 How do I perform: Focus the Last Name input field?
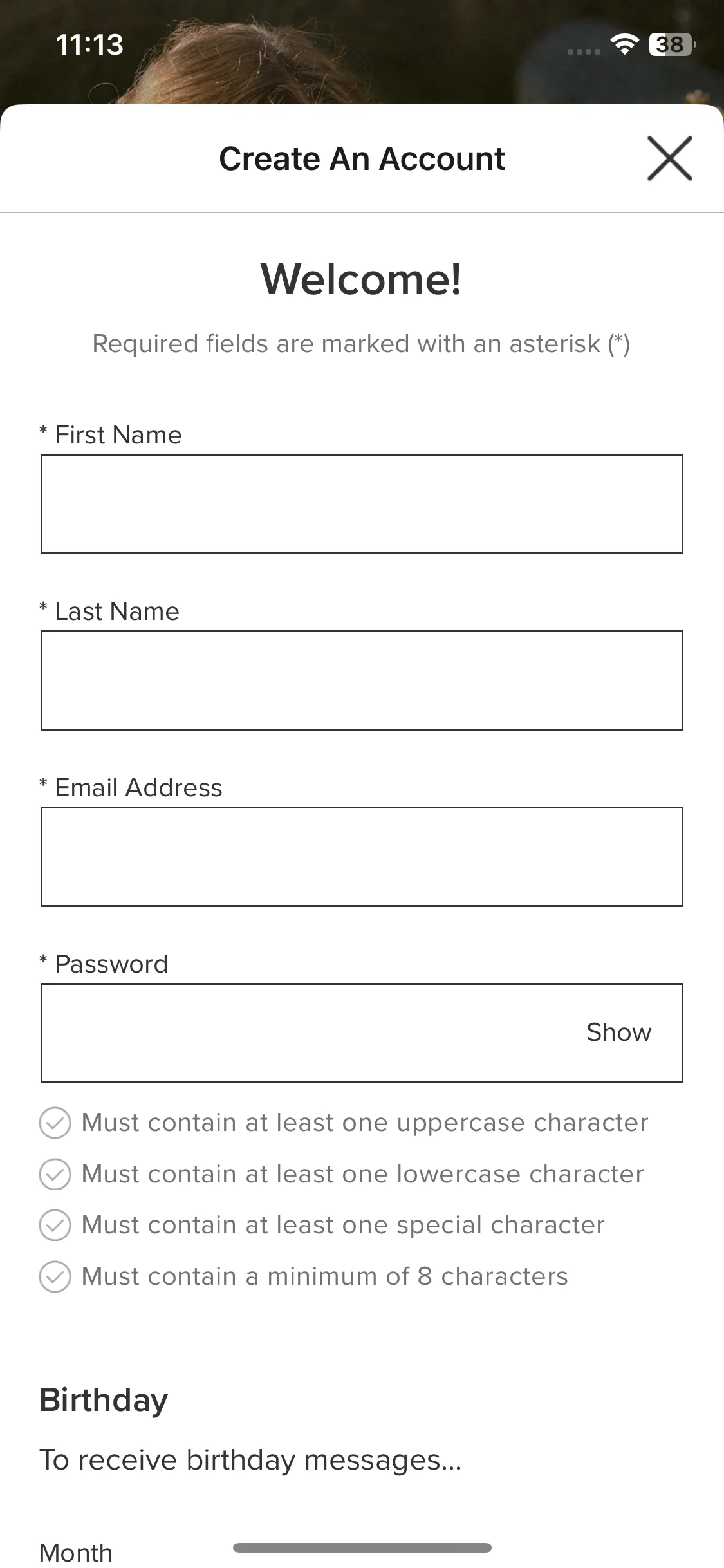[x=362, y=680]
